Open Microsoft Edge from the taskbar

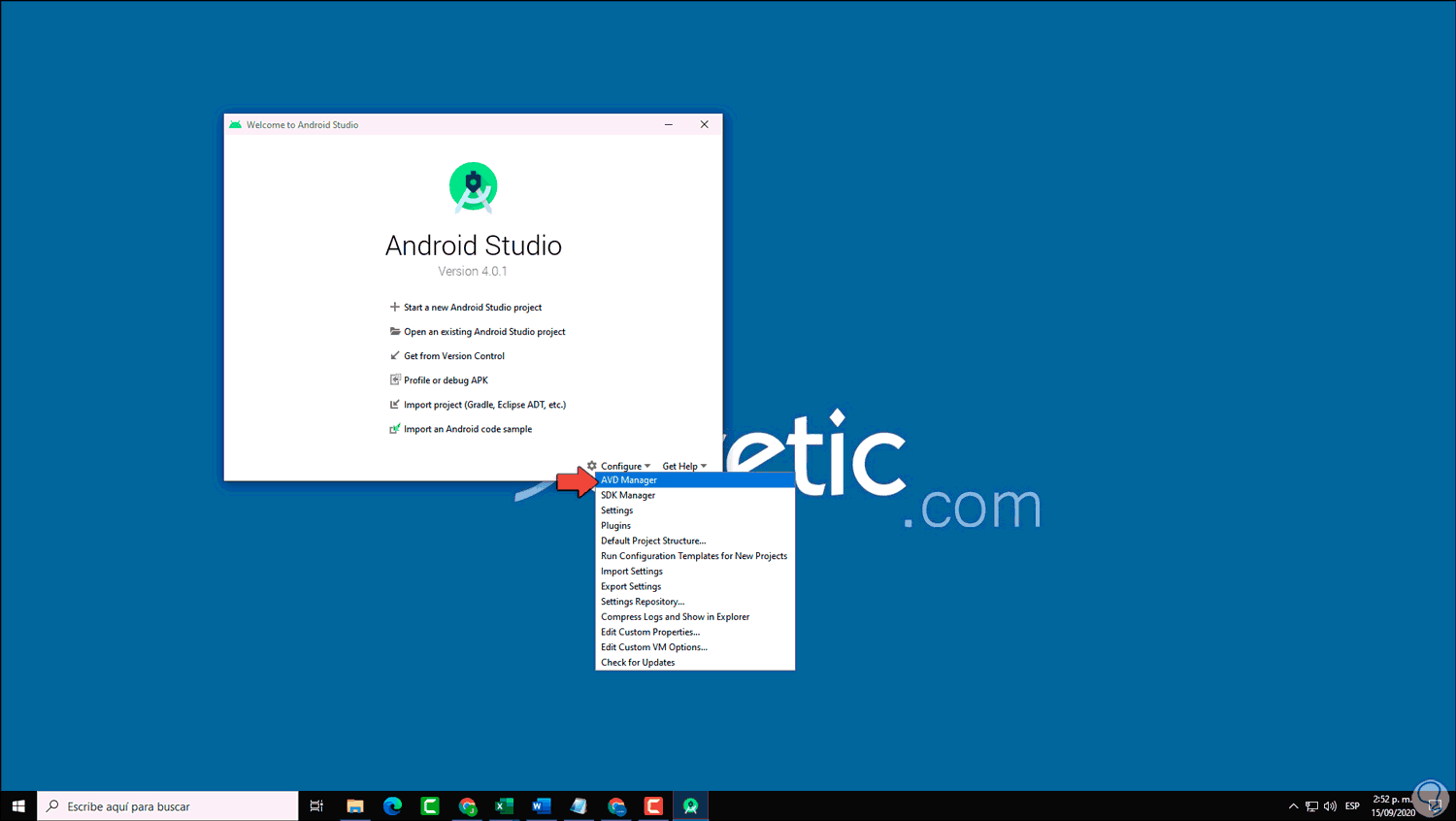[x=392, y=806]
